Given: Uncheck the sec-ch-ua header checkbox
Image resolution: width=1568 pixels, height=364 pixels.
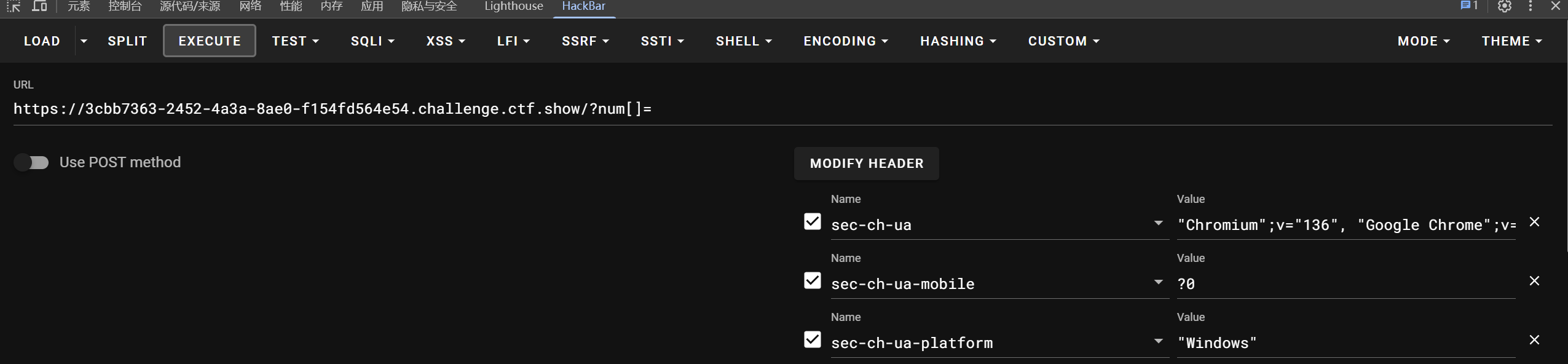Looking at the screenshot, I should [x=812, y=221].
